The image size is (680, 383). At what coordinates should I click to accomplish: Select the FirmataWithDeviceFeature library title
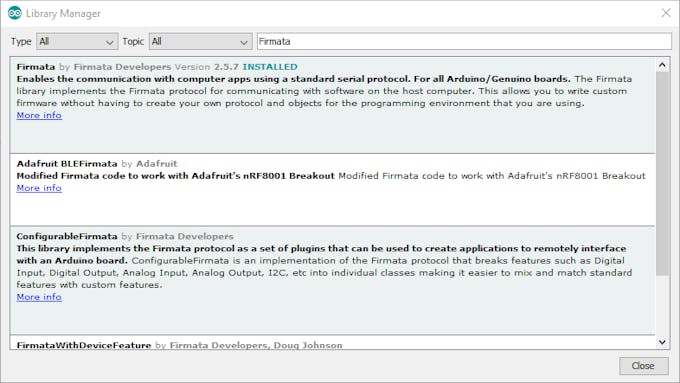84,345
